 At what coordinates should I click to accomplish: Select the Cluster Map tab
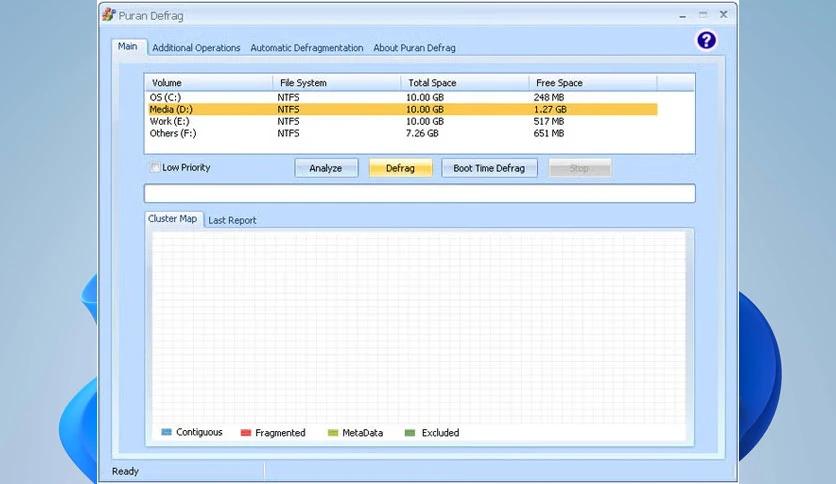coord(173,219)
